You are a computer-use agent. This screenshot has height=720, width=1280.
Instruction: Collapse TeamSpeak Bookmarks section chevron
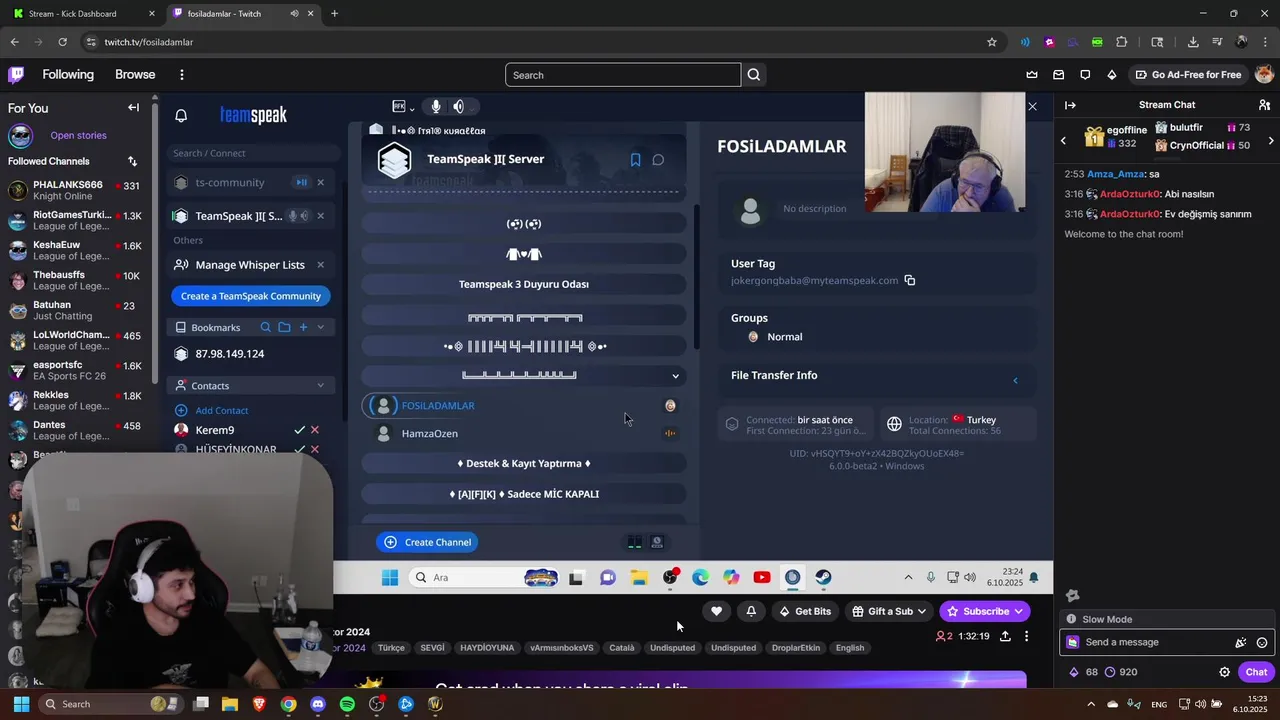(320, 327)
